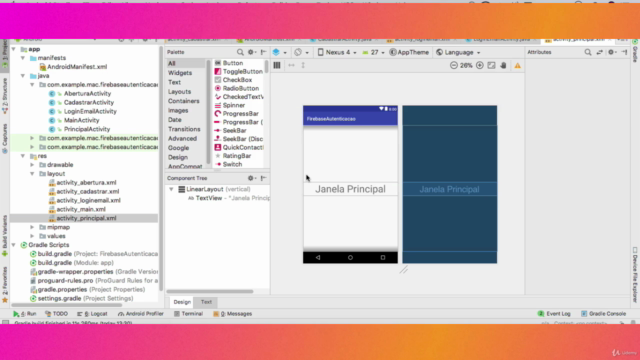Open the Event Log panel

(x=554, y=313)
